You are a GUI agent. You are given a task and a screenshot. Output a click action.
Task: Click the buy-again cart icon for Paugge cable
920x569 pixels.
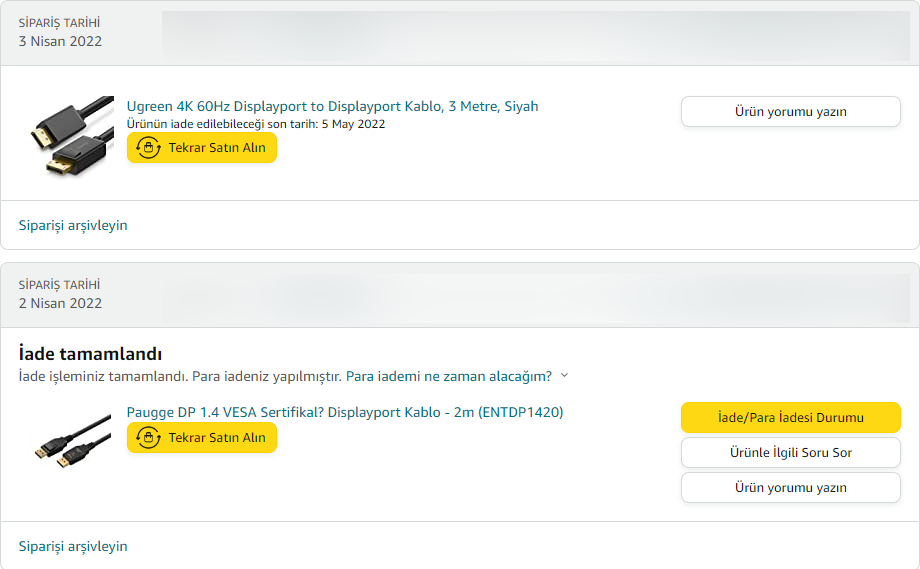coord(149,438)
